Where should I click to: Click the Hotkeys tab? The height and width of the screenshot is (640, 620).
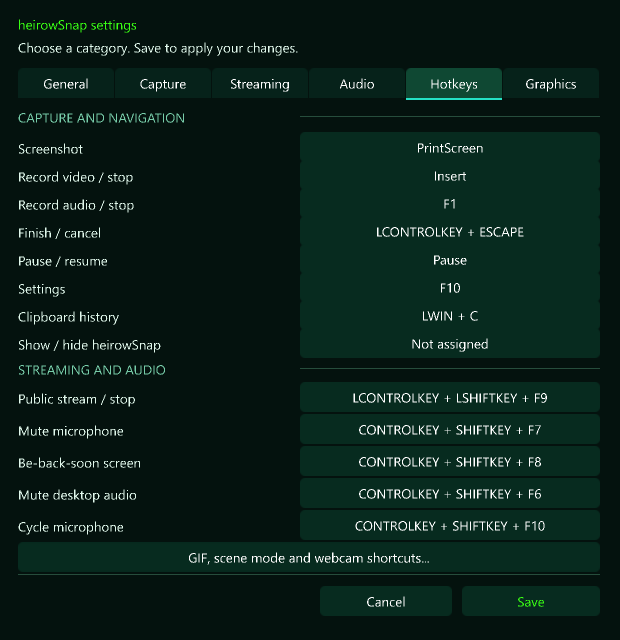(x=454, y=84)
